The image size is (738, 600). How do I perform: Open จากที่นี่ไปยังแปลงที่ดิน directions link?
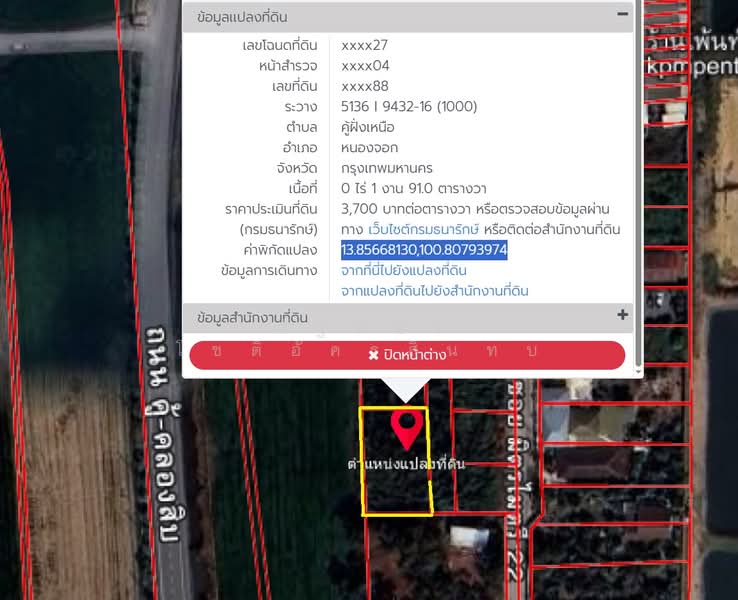pyautogui.click(x=404, y=271)
